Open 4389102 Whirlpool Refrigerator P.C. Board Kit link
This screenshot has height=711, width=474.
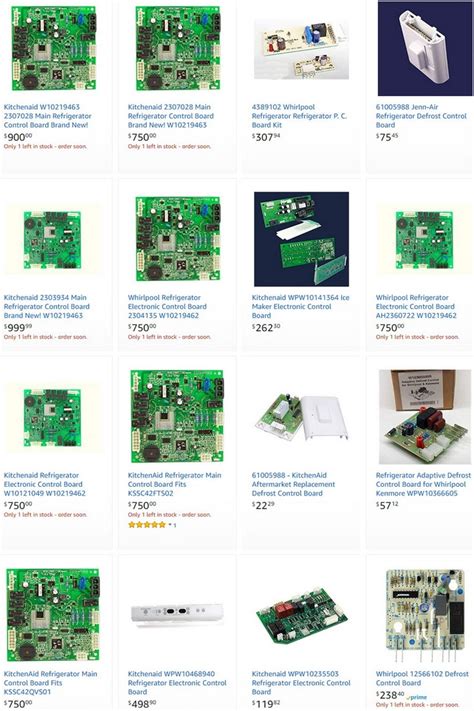(299, 116)
